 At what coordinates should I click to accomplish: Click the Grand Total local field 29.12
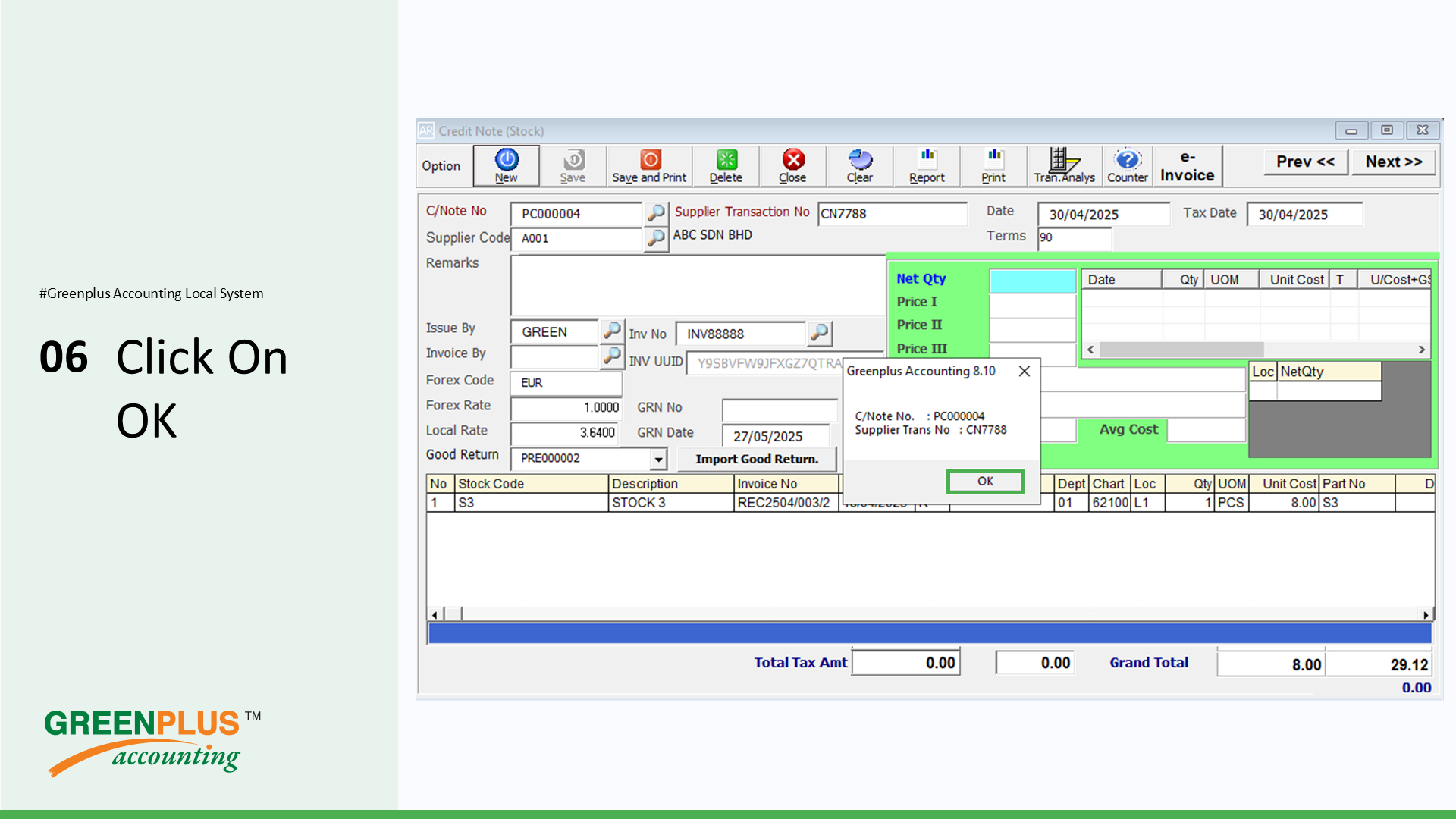click(x=1379, y=664)
